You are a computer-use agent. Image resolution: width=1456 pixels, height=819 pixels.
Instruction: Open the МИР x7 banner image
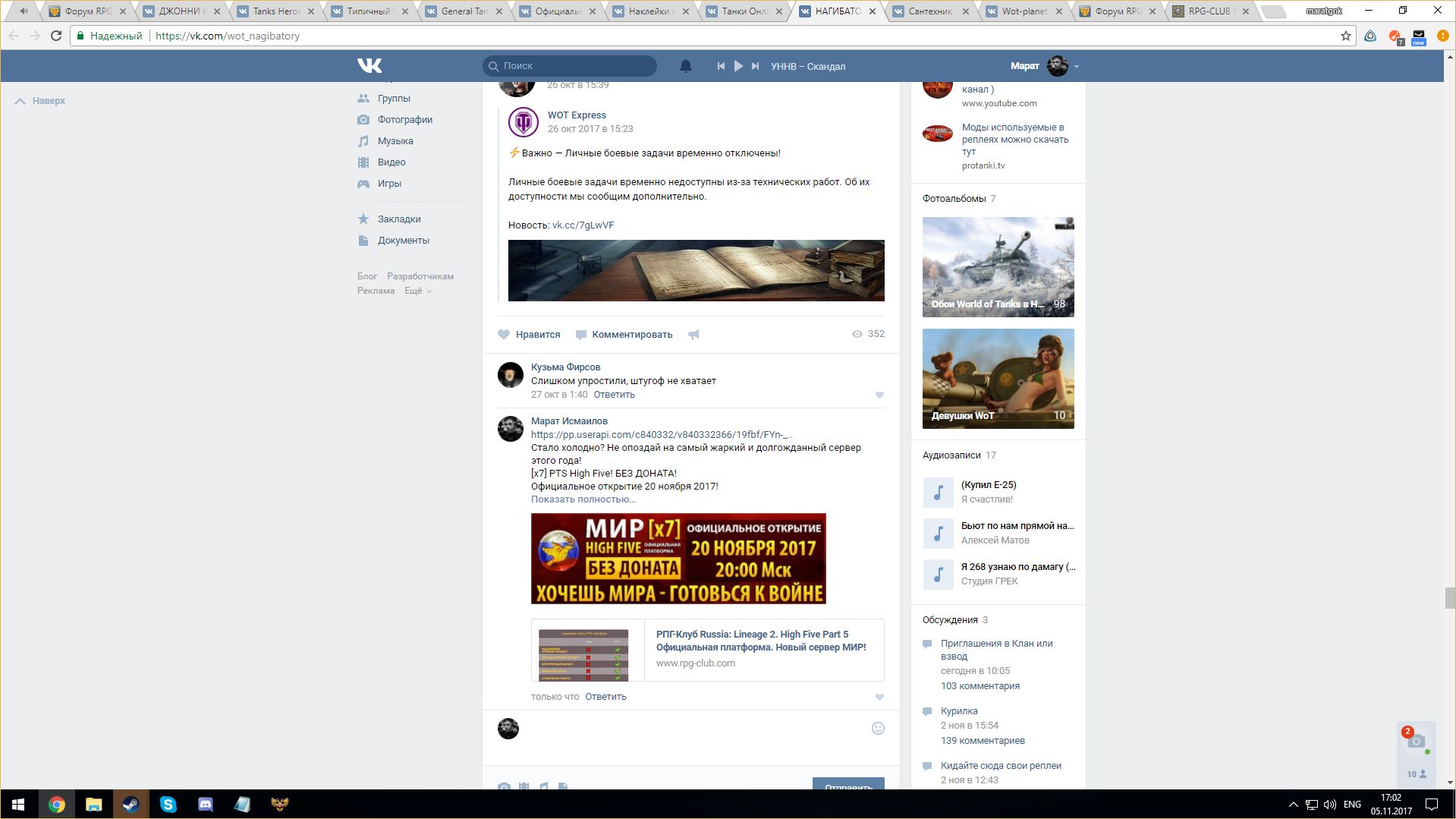(x=678, y=559)
